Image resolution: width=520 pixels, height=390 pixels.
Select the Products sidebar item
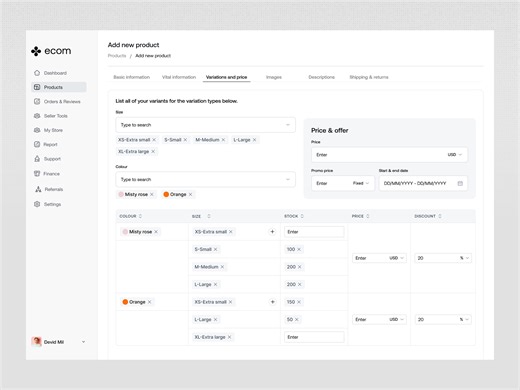pyautogui.click(x=59, y=87)
